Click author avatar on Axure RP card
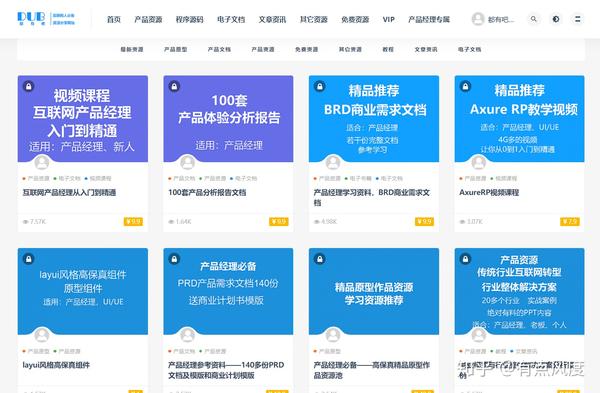Screen dimensions: 600x393 [478, 162]
